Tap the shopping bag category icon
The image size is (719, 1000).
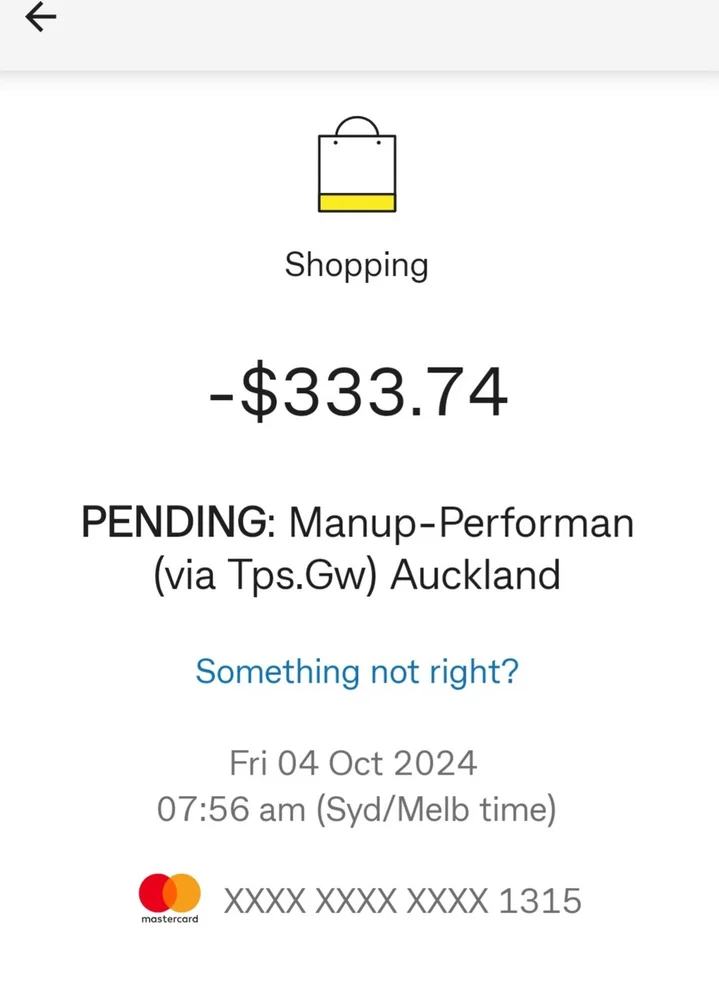(357, 165)
